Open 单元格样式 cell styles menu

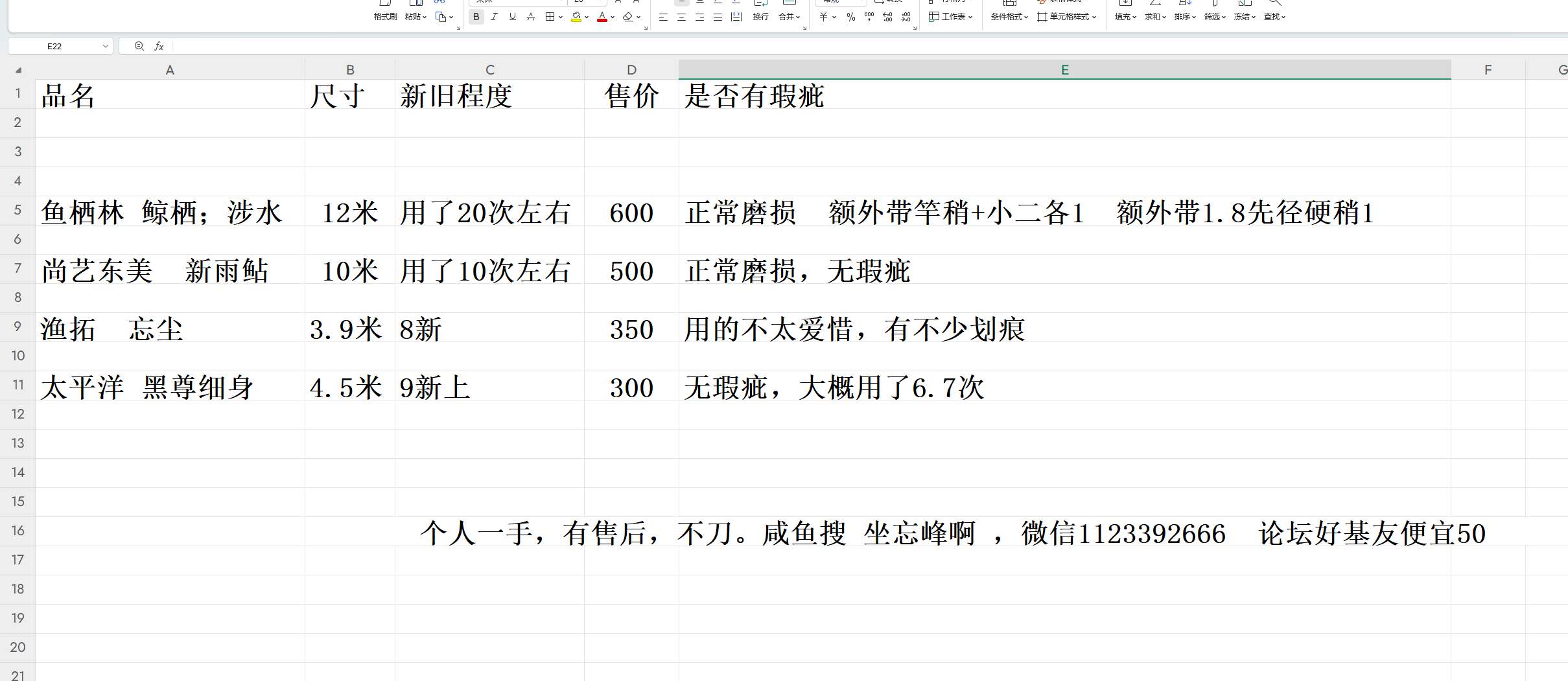click(1066, 17)
